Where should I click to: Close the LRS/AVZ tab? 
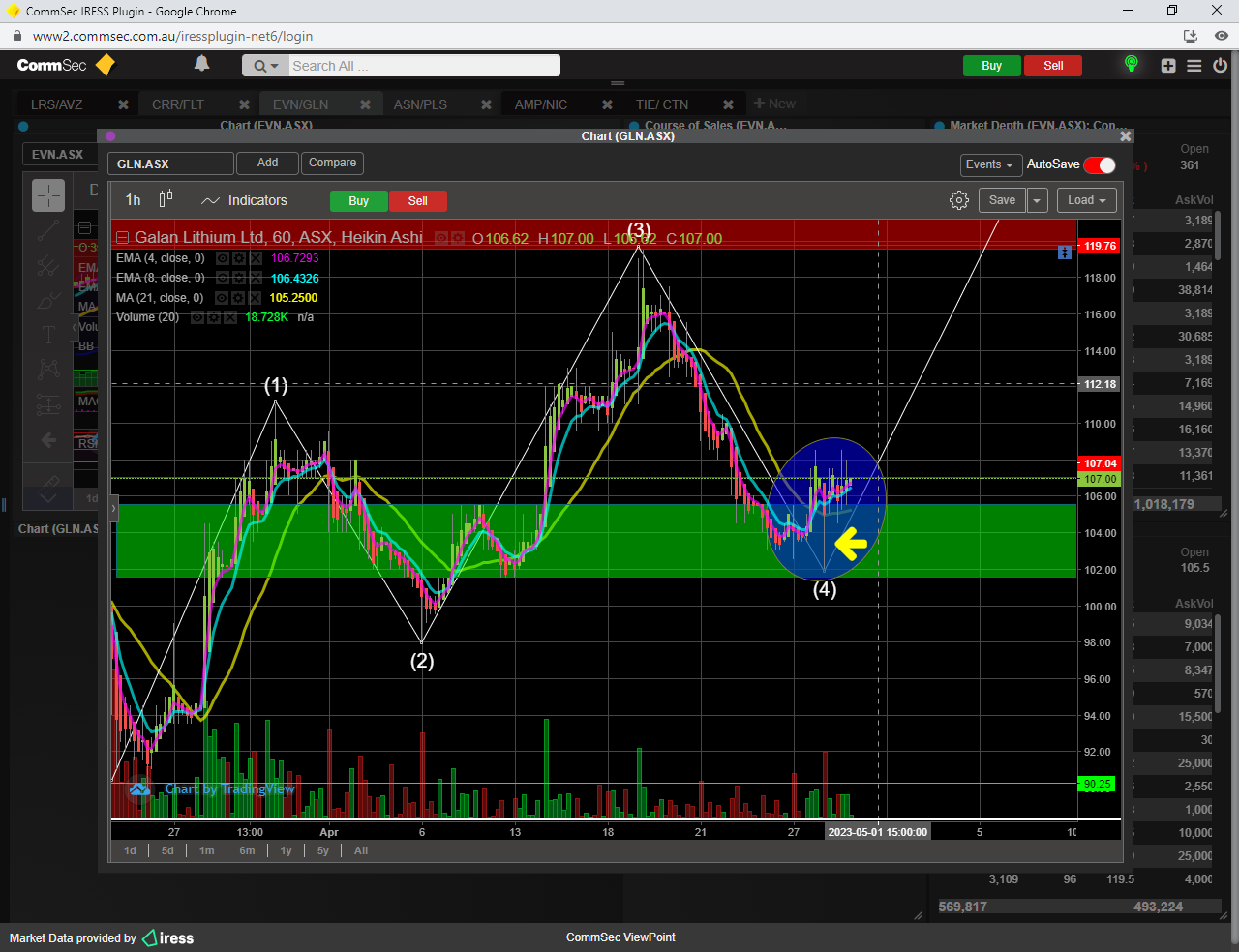click(123, 104)
